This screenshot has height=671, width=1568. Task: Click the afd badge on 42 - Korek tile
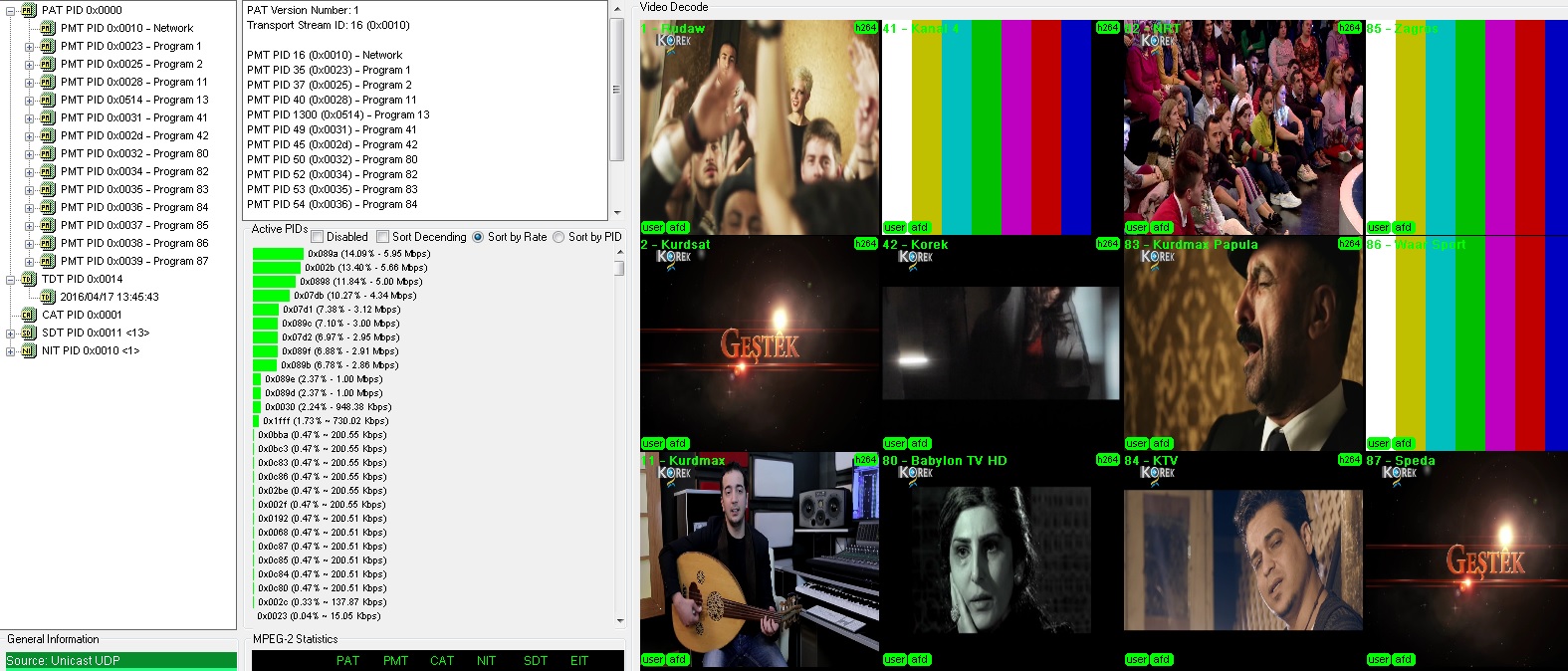[919, 443]
